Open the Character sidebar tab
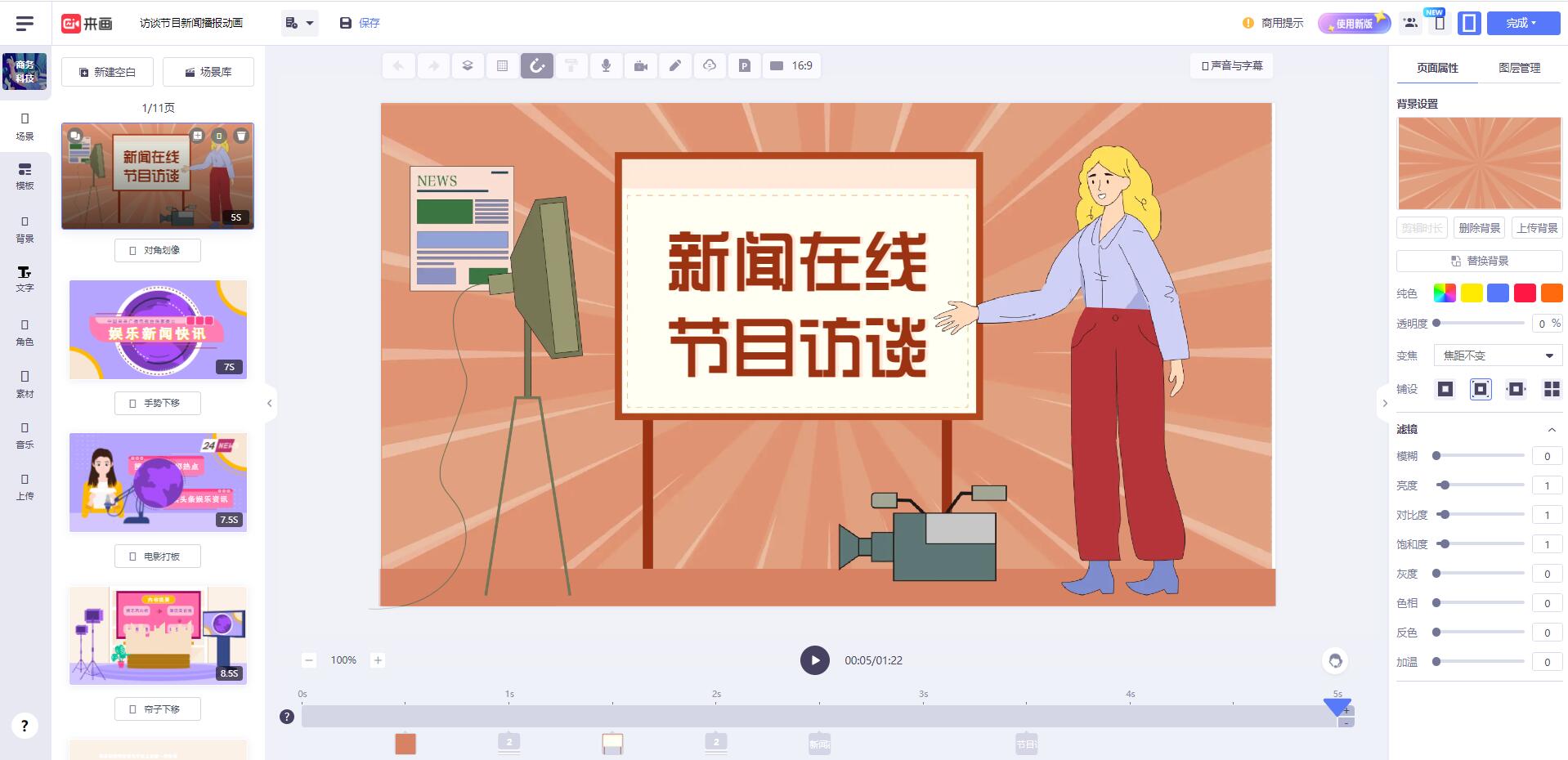 (25, 333)
